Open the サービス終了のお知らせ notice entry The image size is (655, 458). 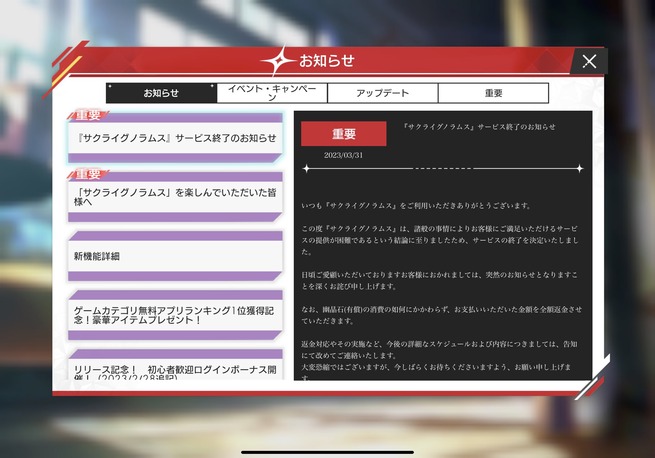[x=175, y=138]
